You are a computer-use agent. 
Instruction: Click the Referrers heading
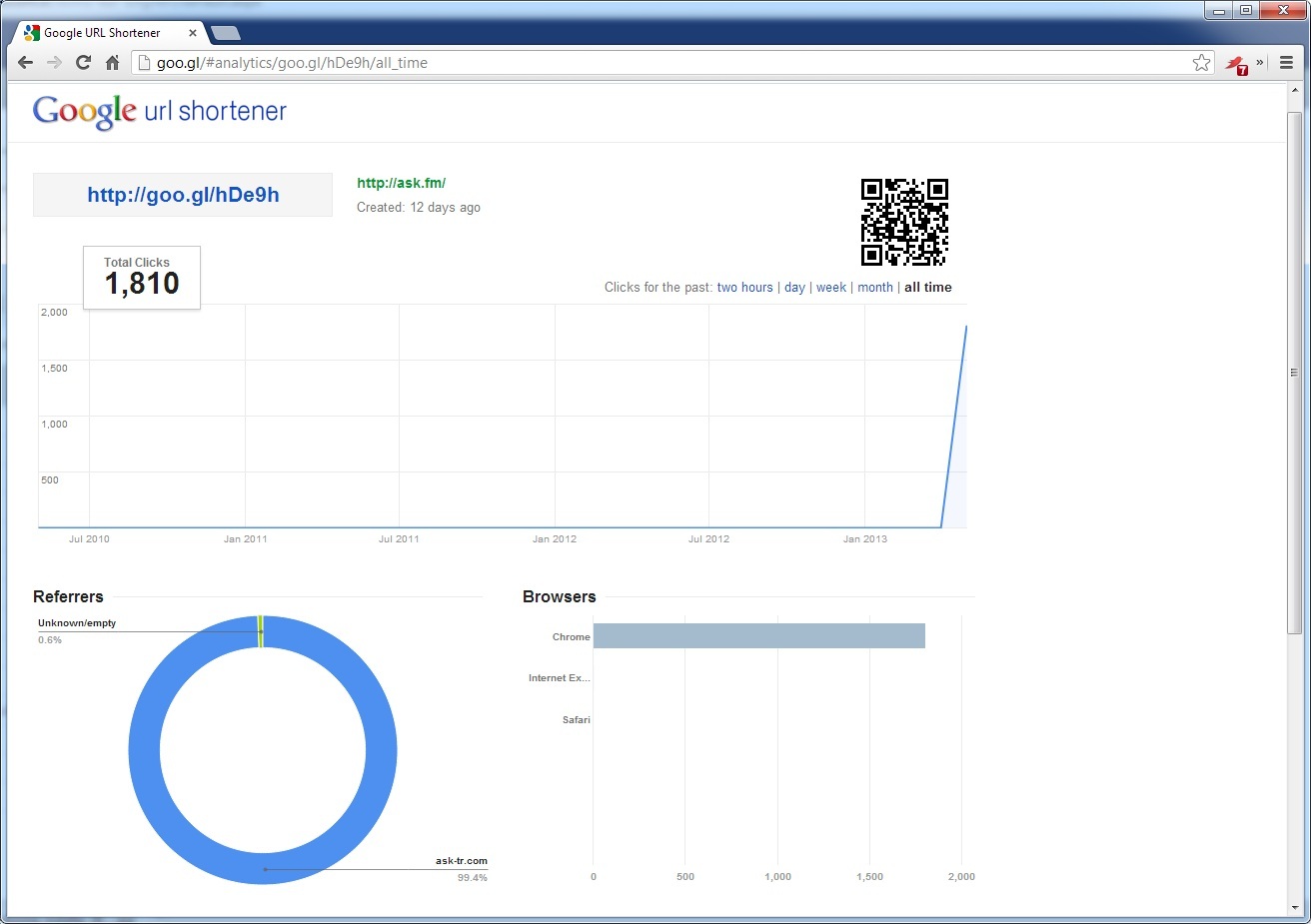coord(68,597)
